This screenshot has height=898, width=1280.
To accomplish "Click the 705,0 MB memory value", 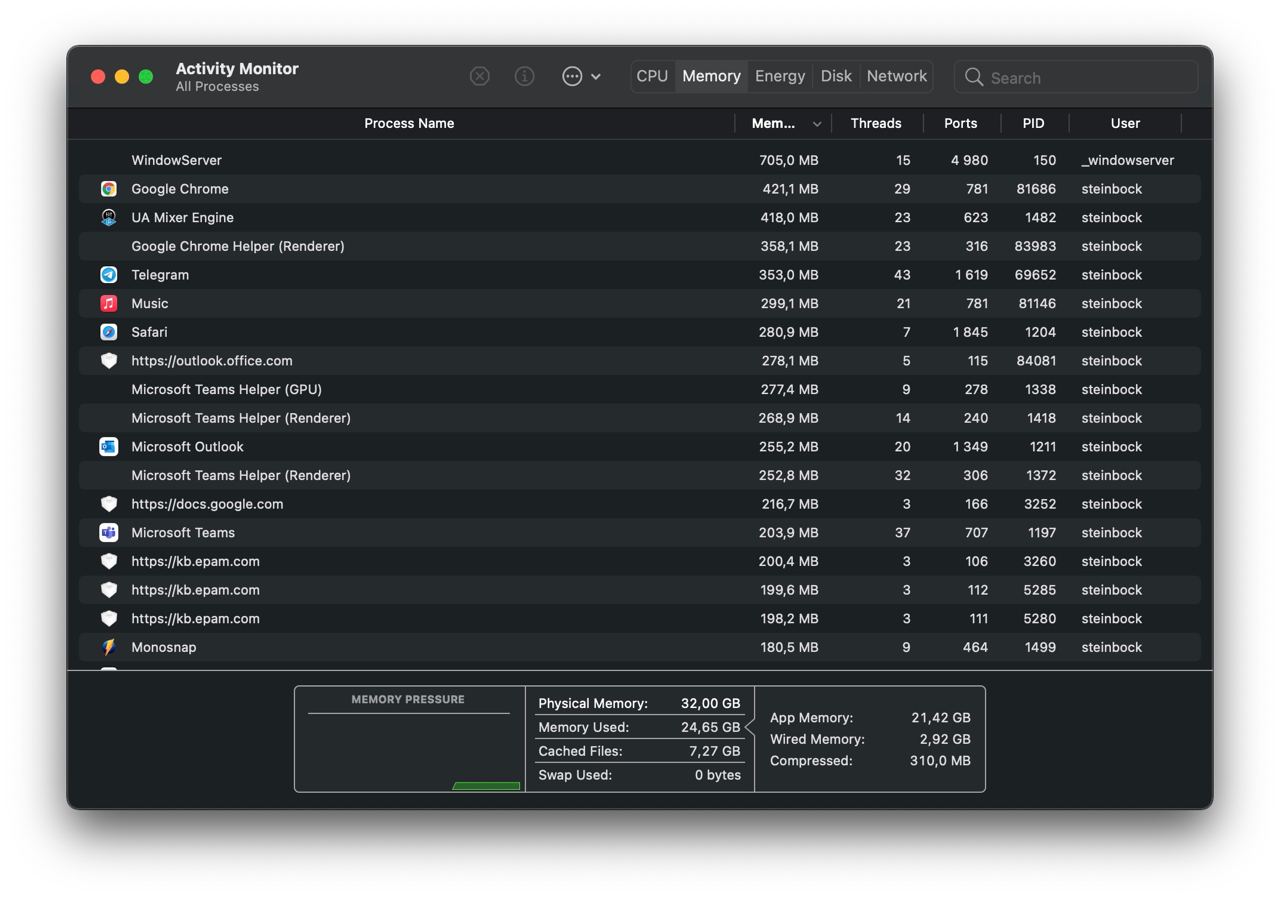I will pos(788,160).
